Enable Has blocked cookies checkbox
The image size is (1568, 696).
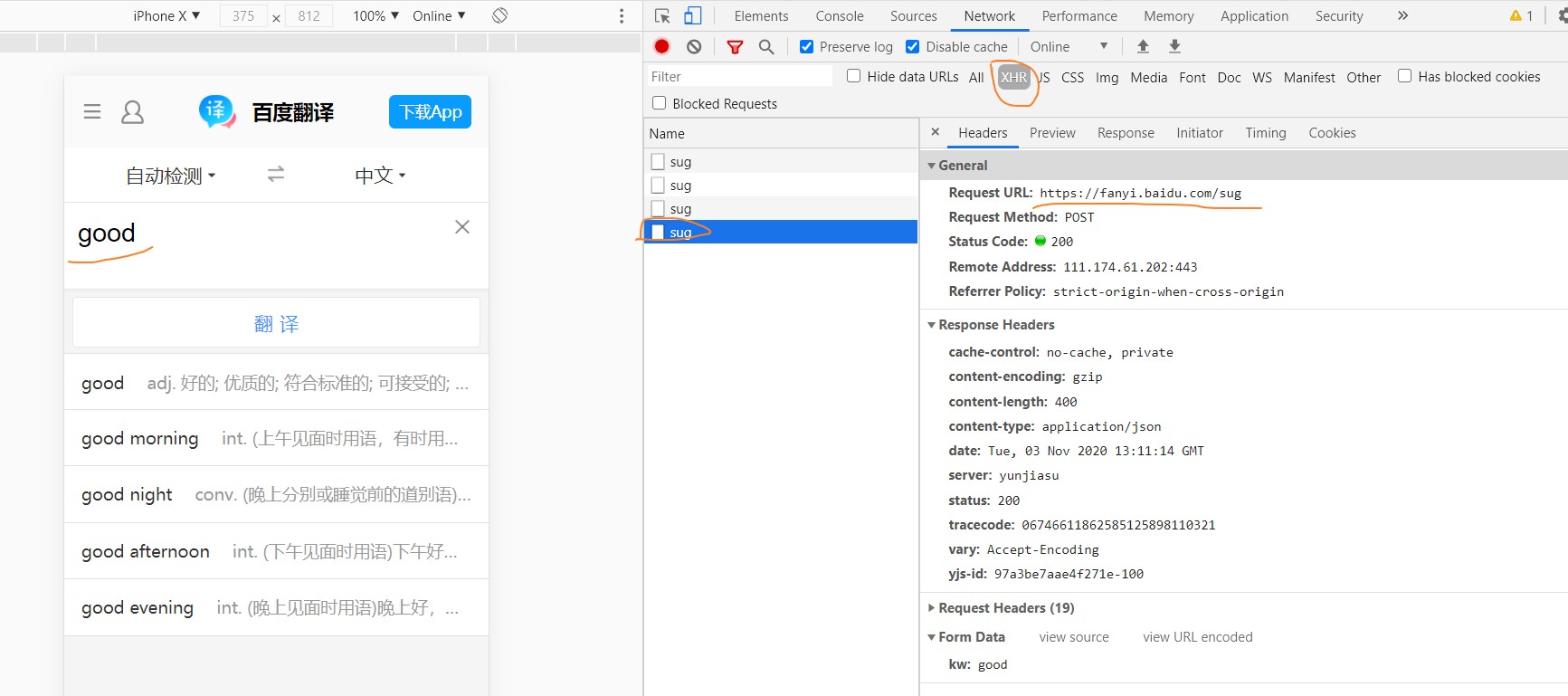tap(1404, 76)
